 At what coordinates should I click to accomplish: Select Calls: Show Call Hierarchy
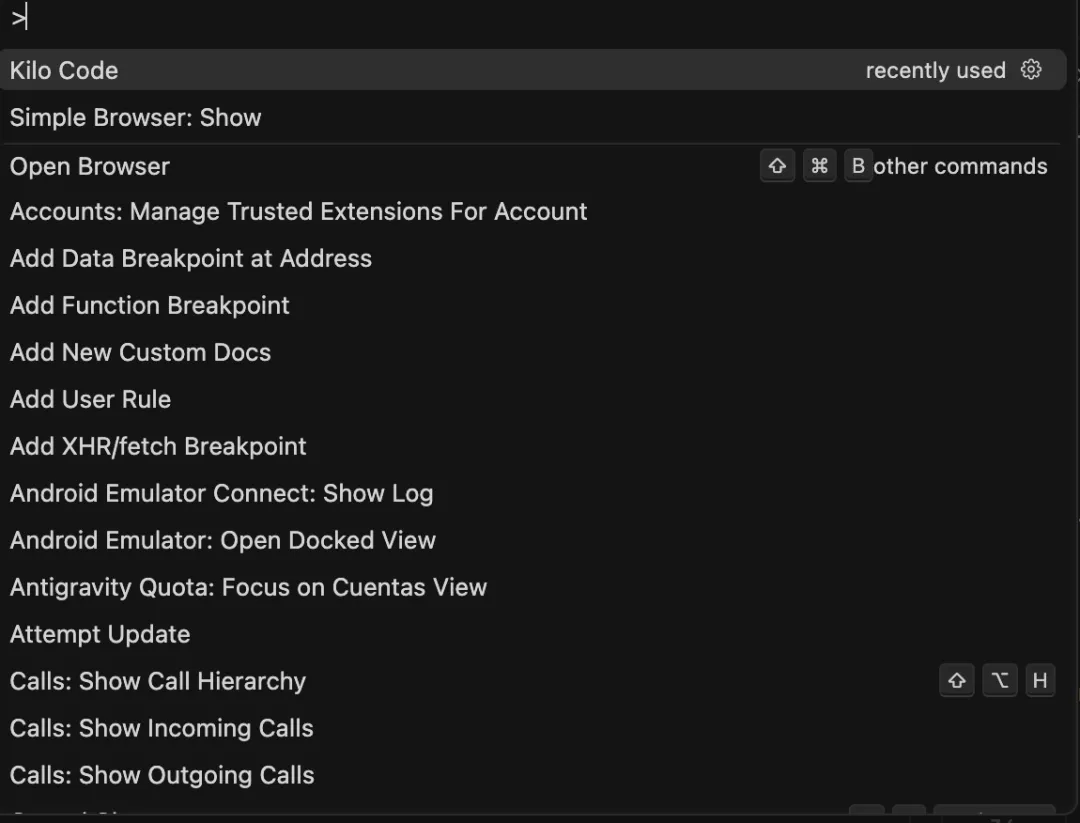[x=158, y=682]
